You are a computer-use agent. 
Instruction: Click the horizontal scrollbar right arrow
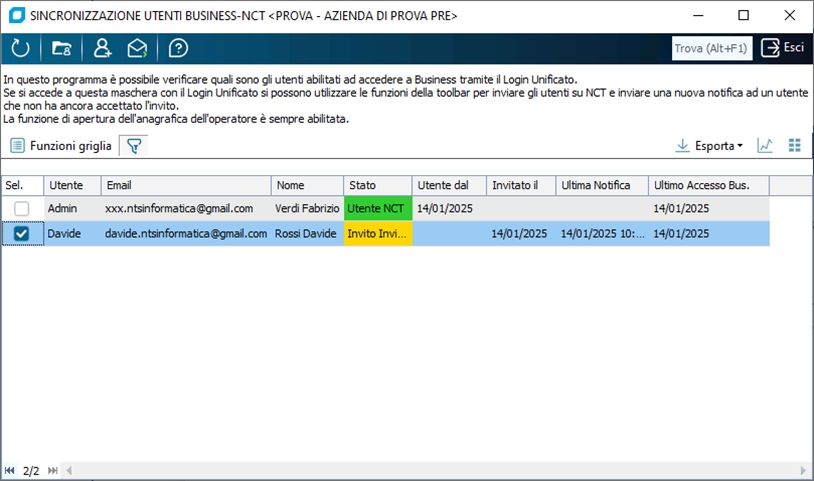click(803, 471)
